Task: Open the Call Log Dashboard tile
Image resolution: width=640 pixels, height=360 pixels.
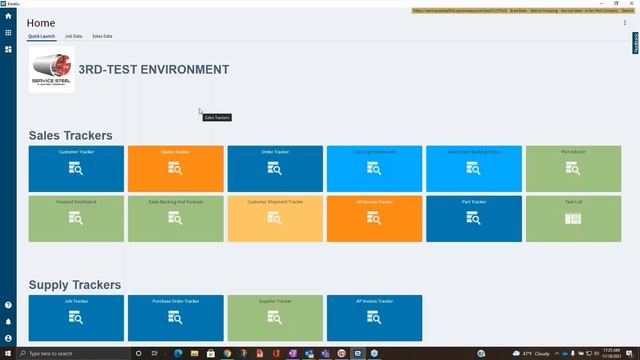Action: [x=374, y=169]
